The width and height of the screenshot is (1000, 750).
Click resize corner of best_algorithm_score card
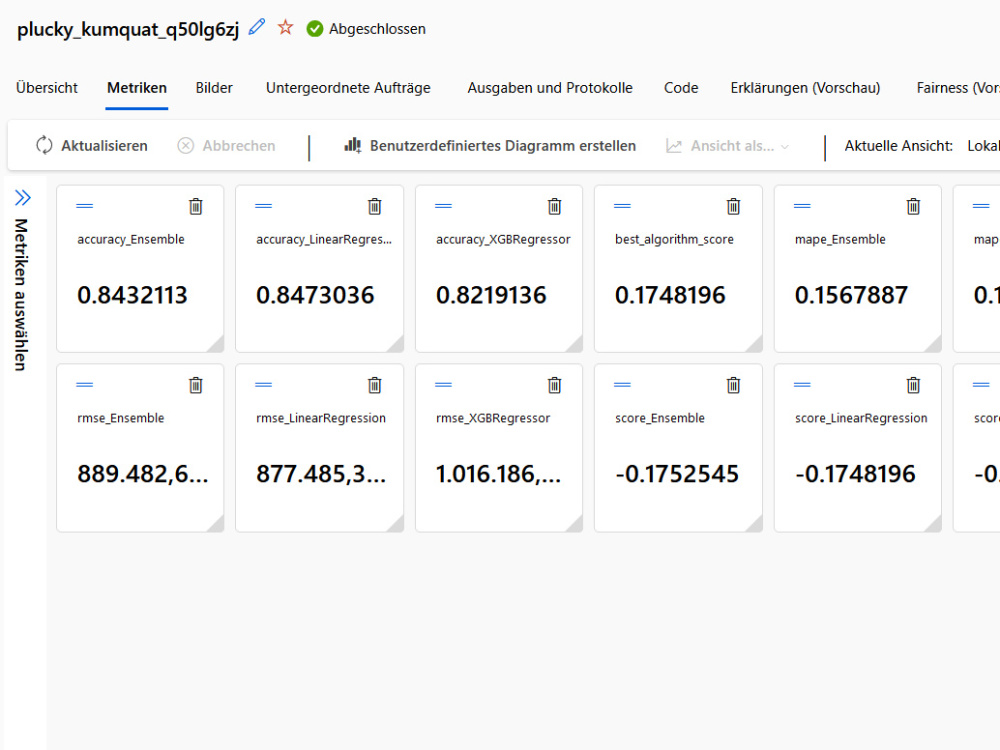[x=755, y=345]
